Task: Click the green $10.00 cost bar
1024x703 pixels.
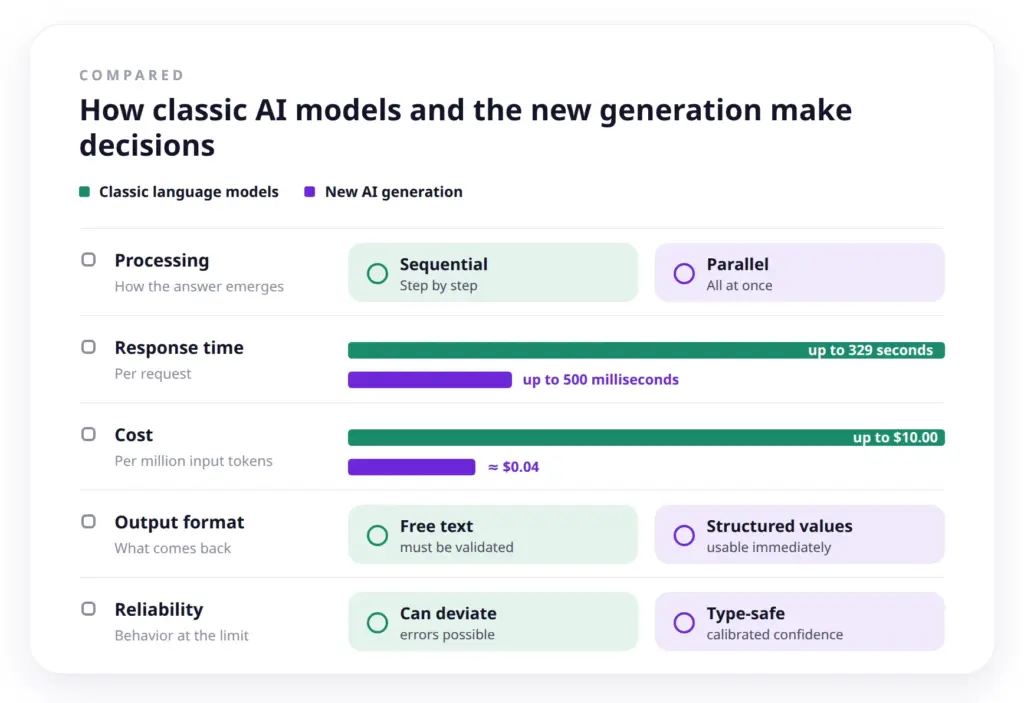Action: coord(646,437)
